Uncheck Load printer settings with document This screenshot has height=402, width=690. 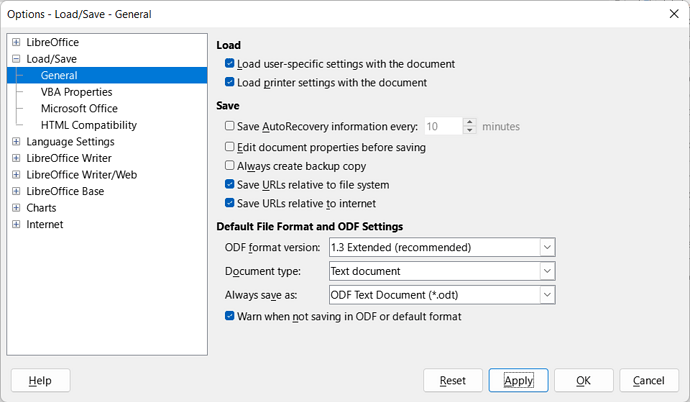229,82
